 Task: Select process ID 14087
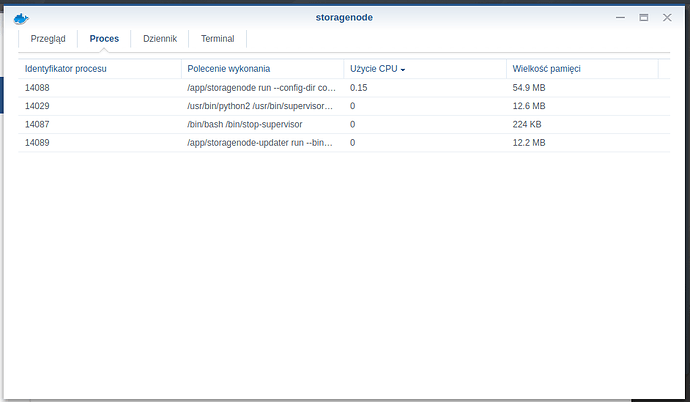point(37,124)
